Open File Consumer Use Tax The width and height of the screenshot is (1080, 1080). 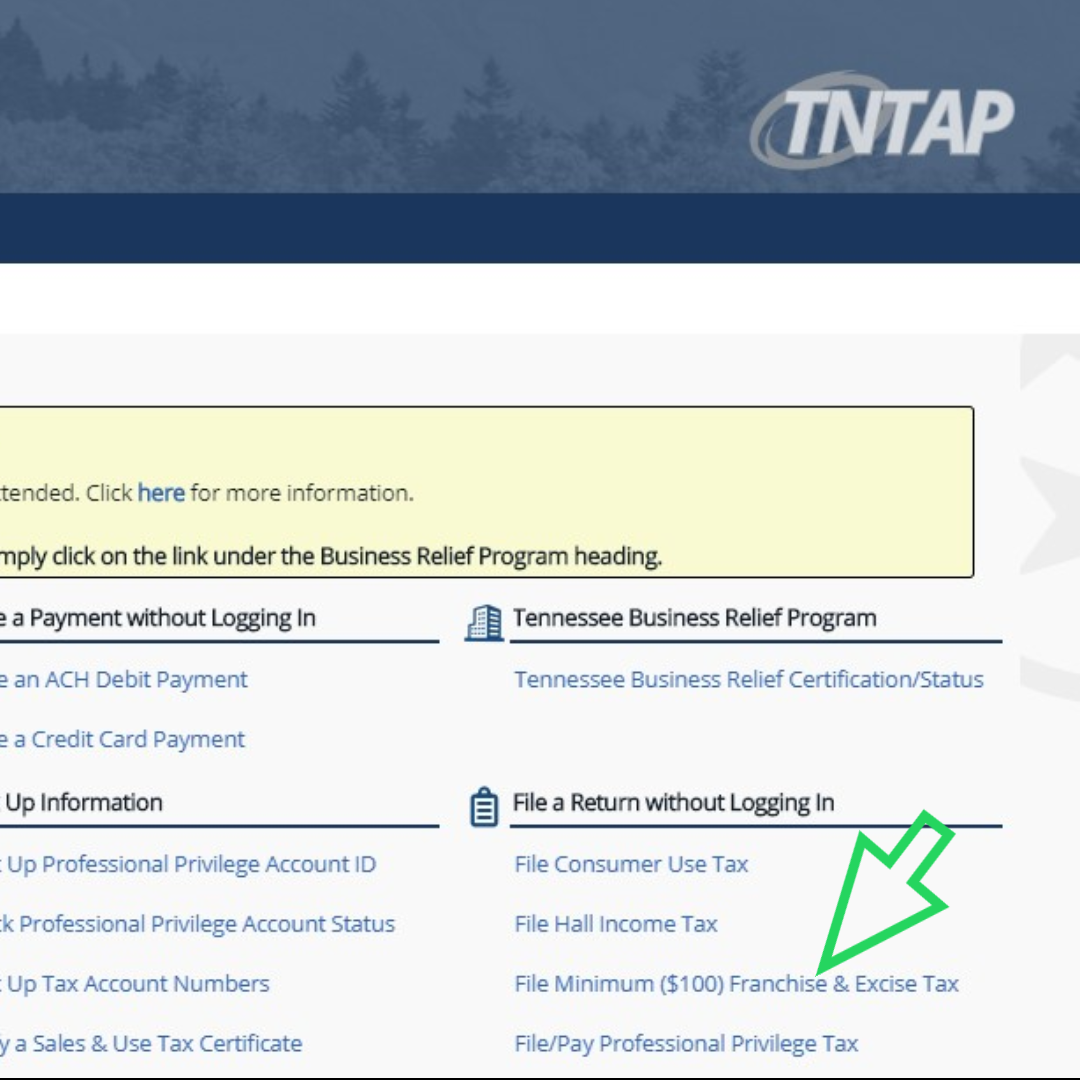pyautogui.click(x=631, y=864)
